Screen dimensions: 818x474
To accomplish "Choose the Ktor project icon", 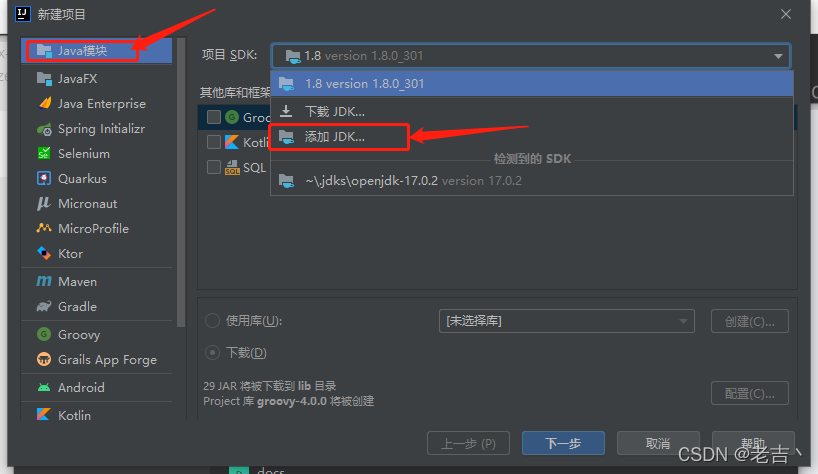I will (x=44, y=253).
